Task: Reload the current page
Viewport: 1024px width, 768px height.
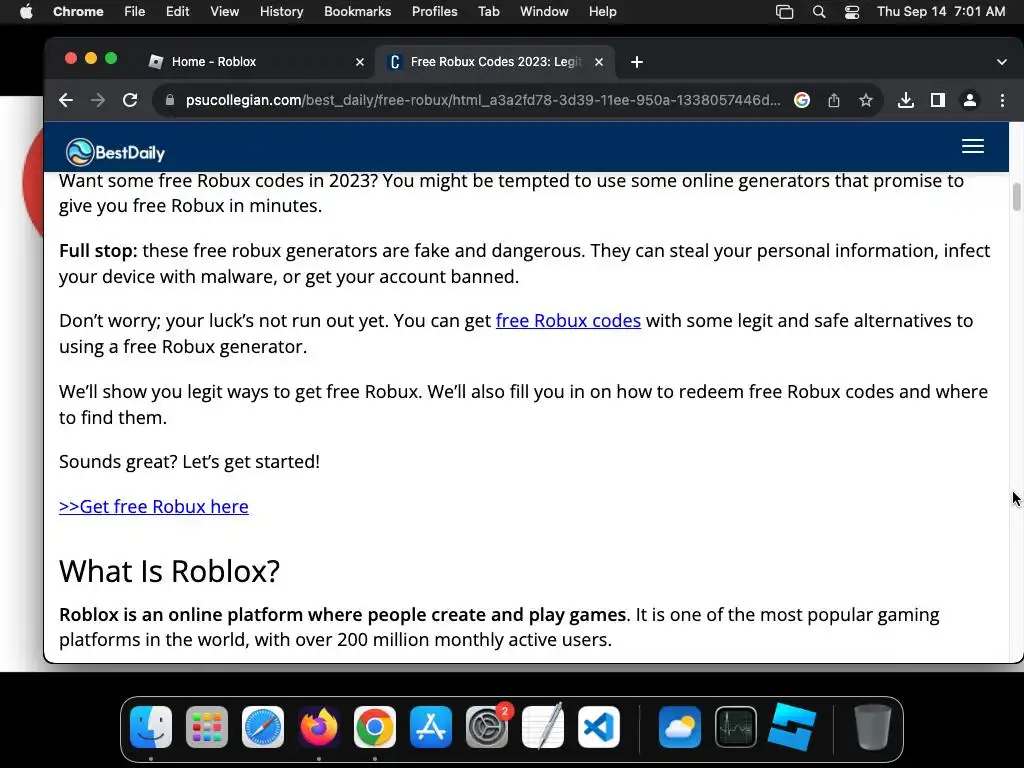Action: pyautogui.click(x=130, y=101)
